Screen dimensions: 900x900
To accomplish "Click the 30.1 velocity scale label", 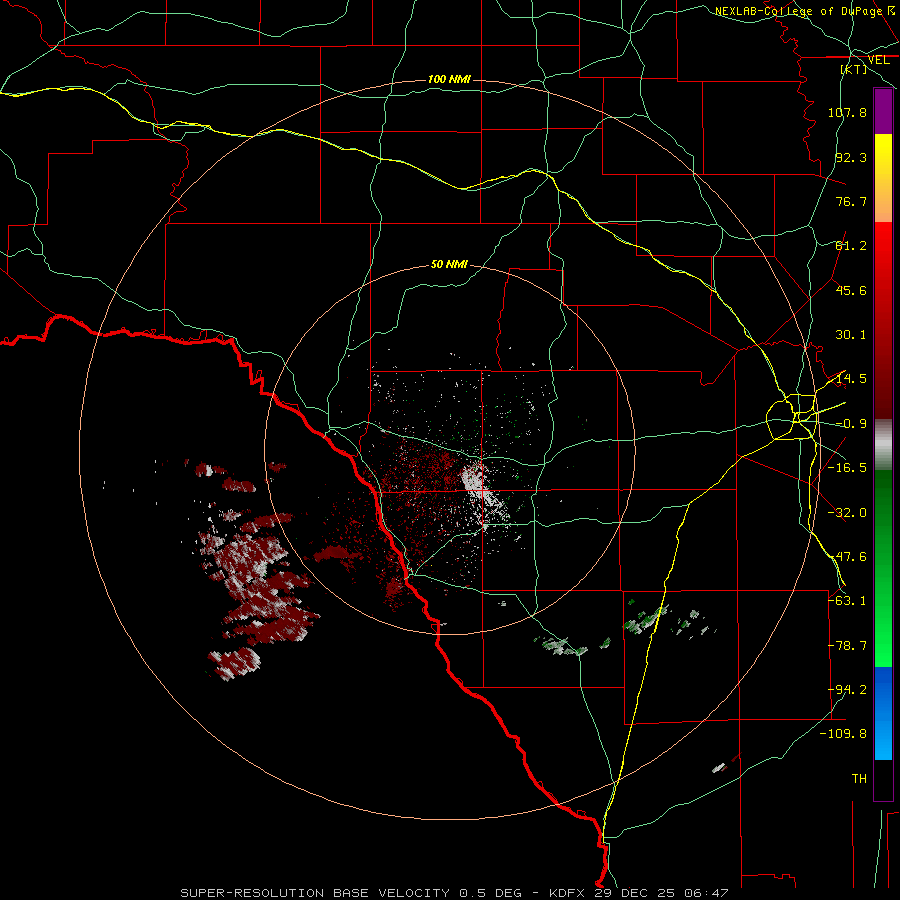I will (x=851, y=335).
